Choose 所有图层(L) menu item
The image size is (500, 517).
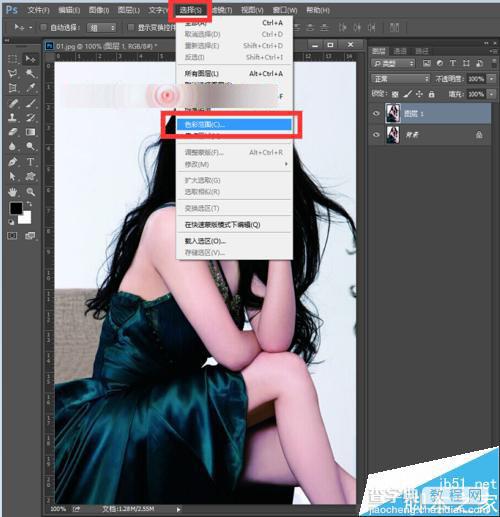[x=234, y=74]
